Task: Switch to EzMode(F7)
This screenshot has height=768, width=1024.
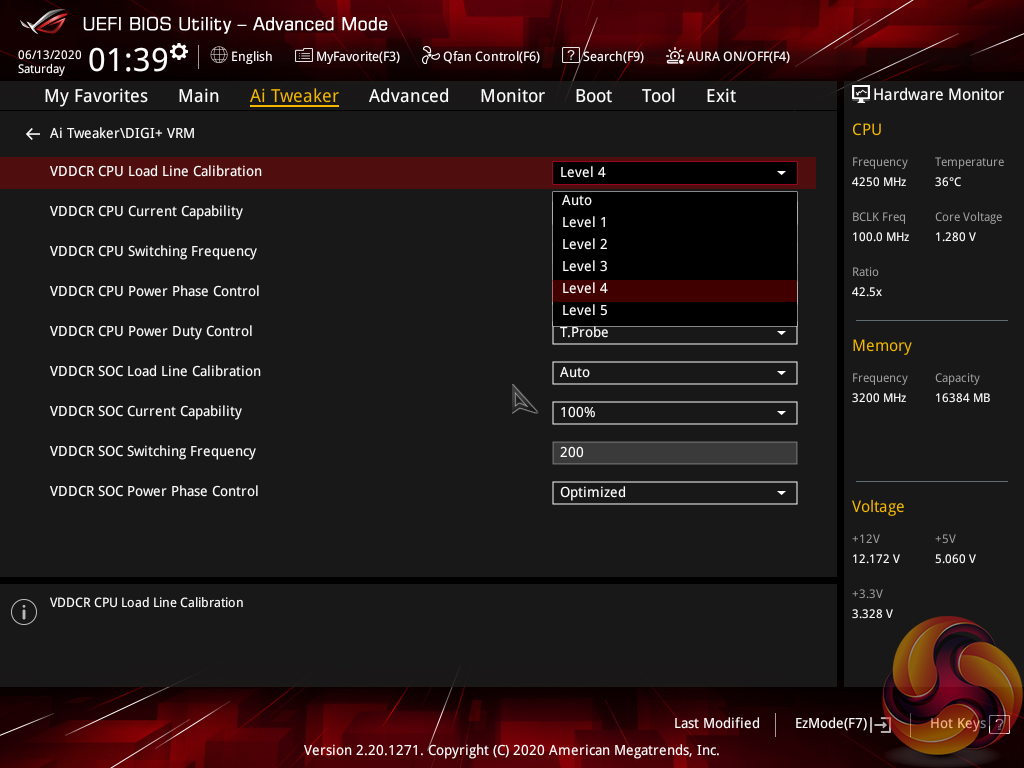Action: click(x=842, y=723)
